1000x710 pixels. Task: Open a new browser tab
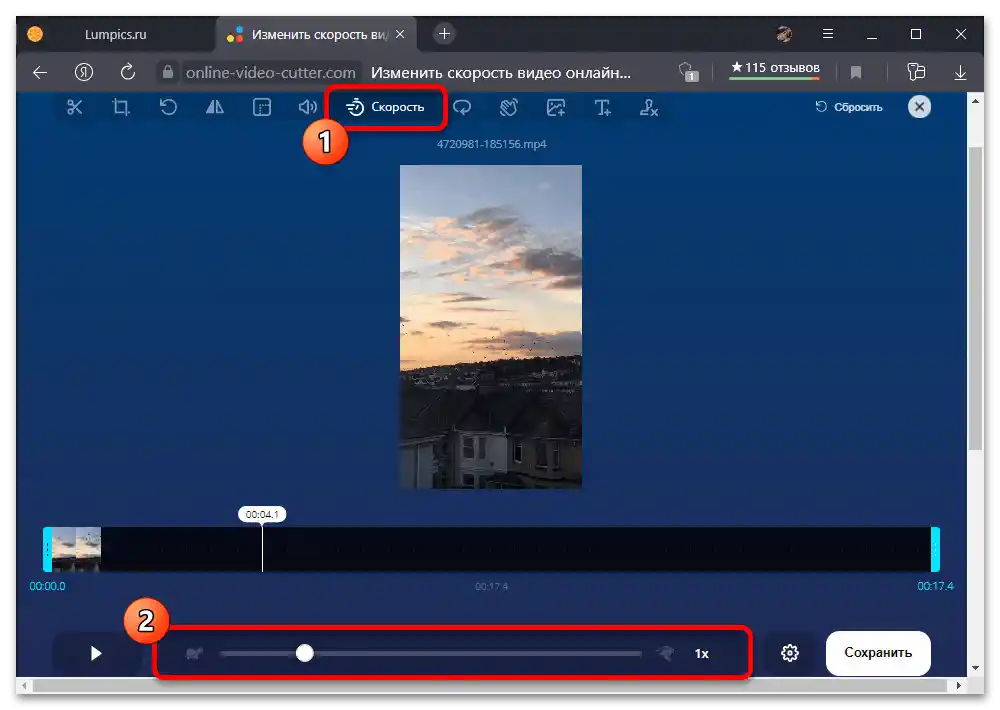(443, 33)
